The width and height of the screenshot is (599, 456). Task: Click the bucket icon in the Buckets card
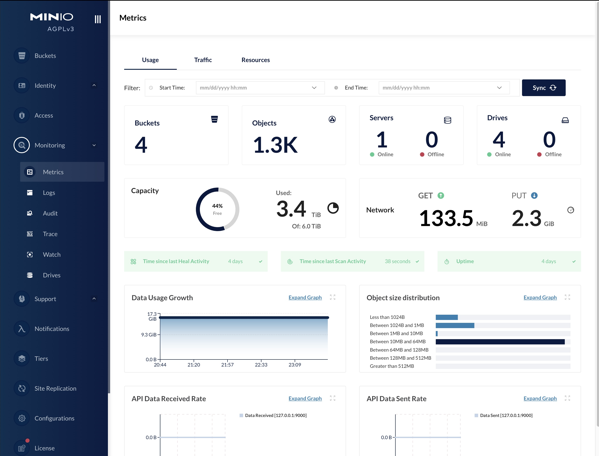tap(214, 120)
